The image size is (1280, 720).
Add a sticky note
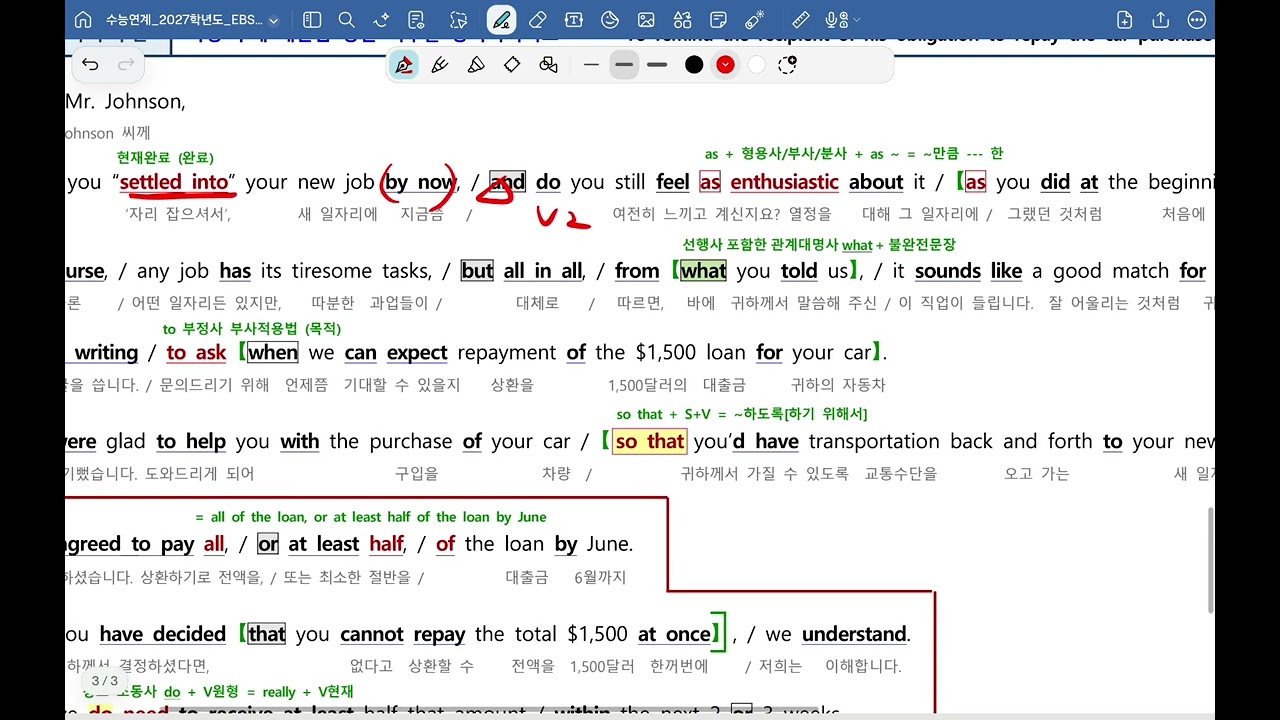click(718, 20)
